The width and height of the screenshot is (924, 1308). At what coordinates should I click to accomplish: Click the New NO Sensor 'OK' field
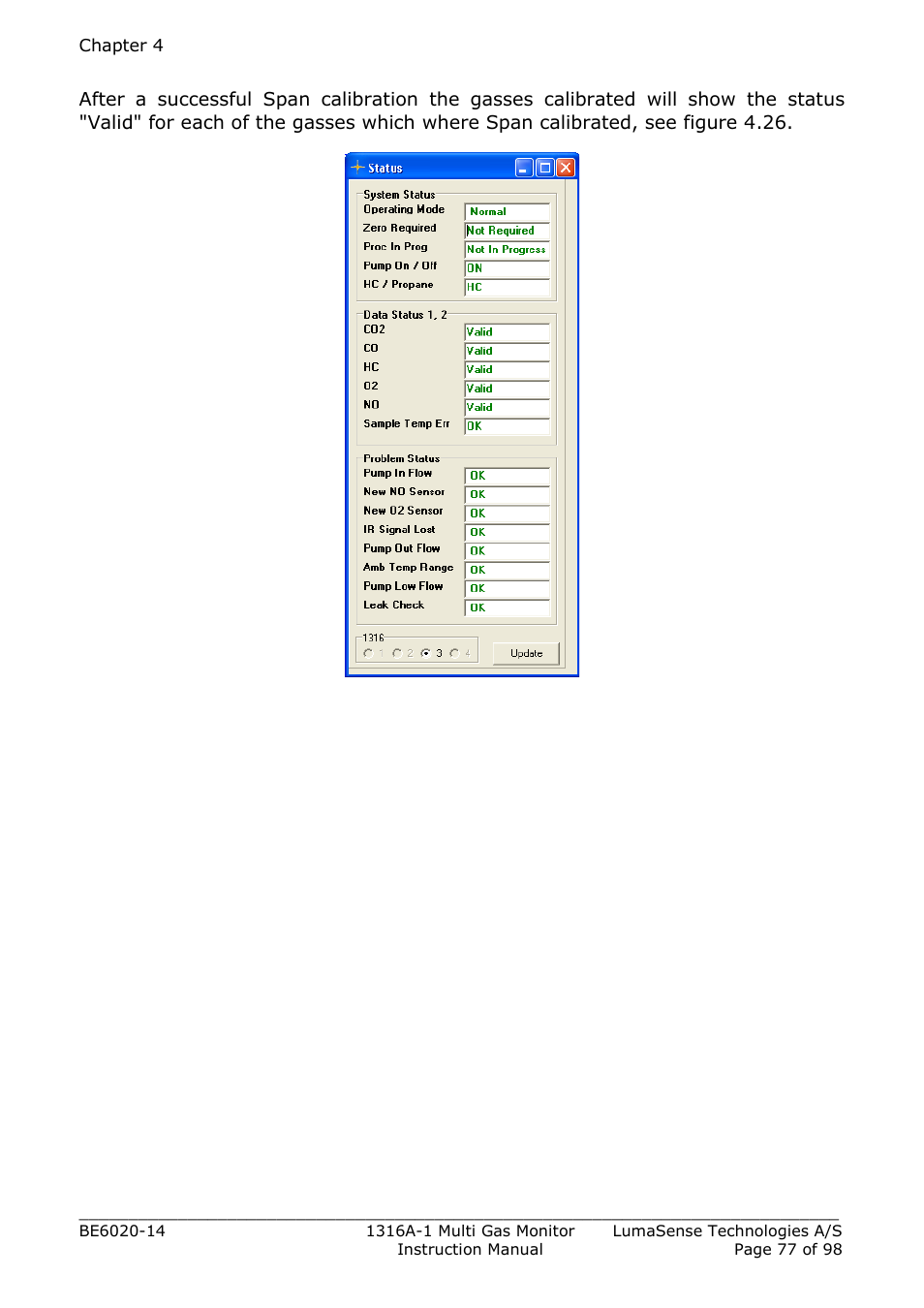point(508,494)
